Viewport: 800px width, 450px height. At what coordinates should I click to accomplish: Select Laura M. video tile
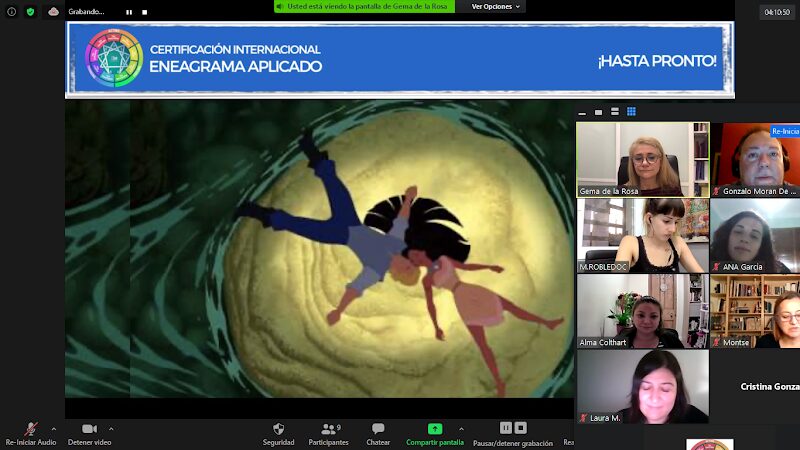[643, 386]
